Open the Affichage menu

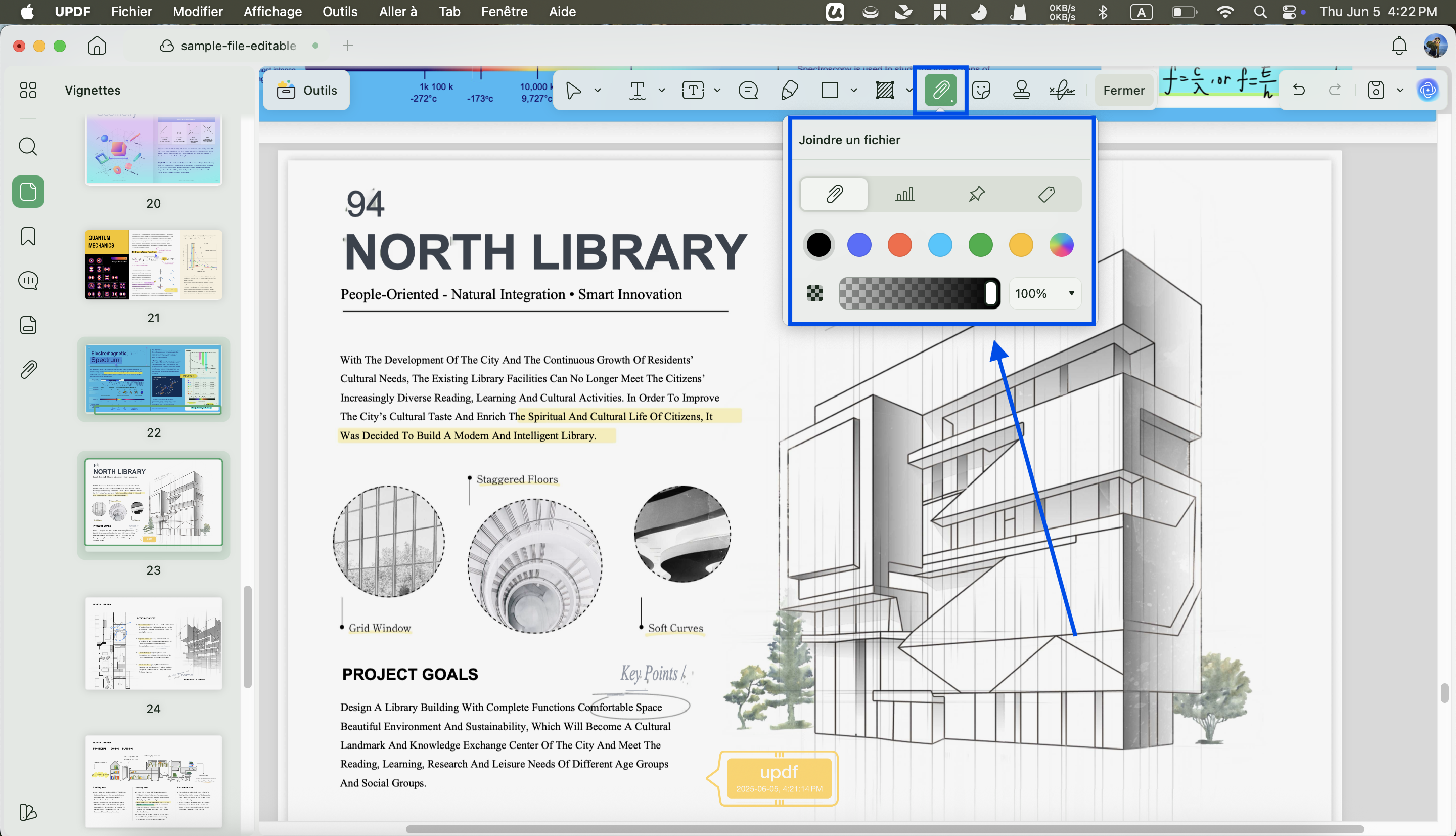[272, 12]
